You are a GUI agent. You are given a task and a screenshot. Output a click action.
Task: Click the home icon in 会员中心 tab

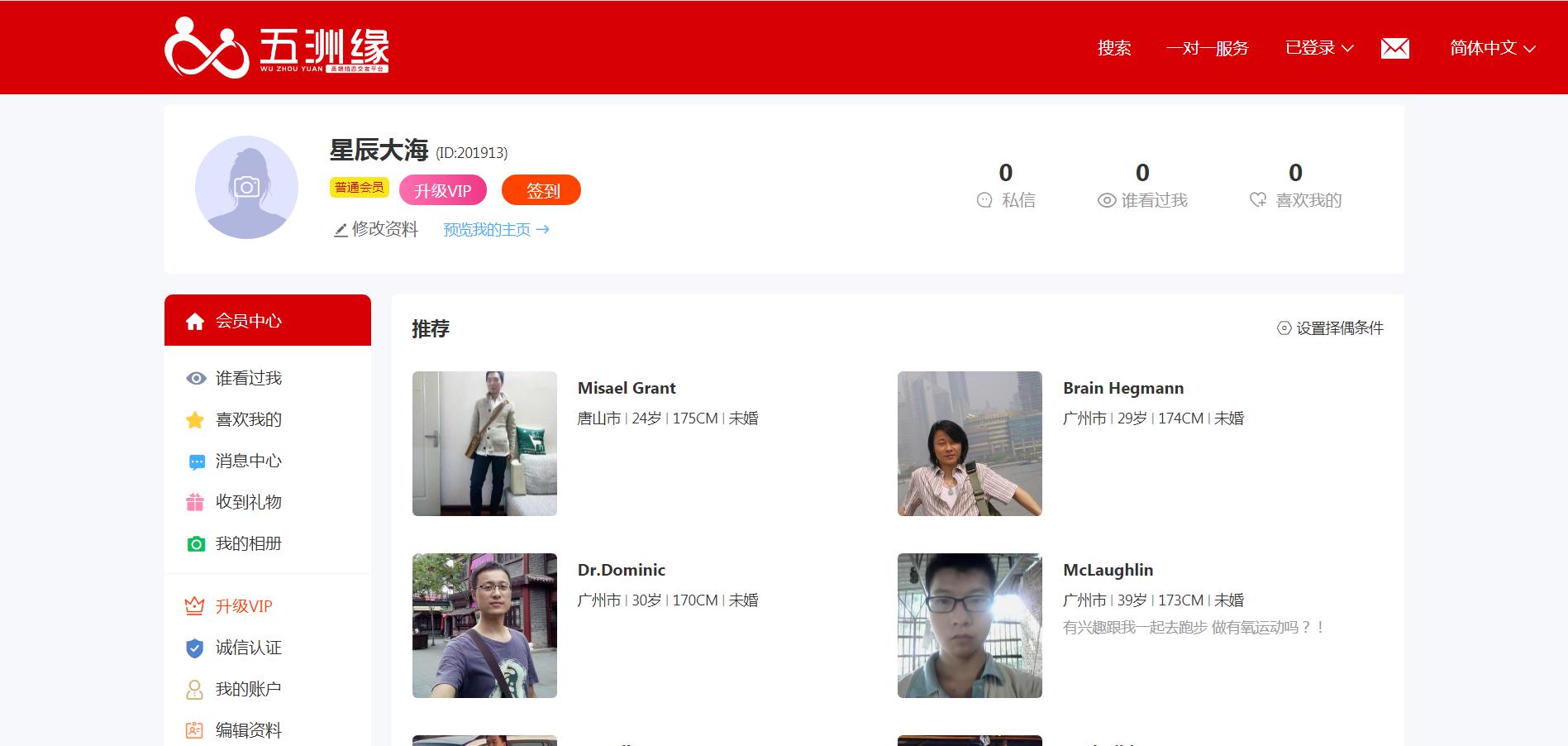[x=195, y=321]
